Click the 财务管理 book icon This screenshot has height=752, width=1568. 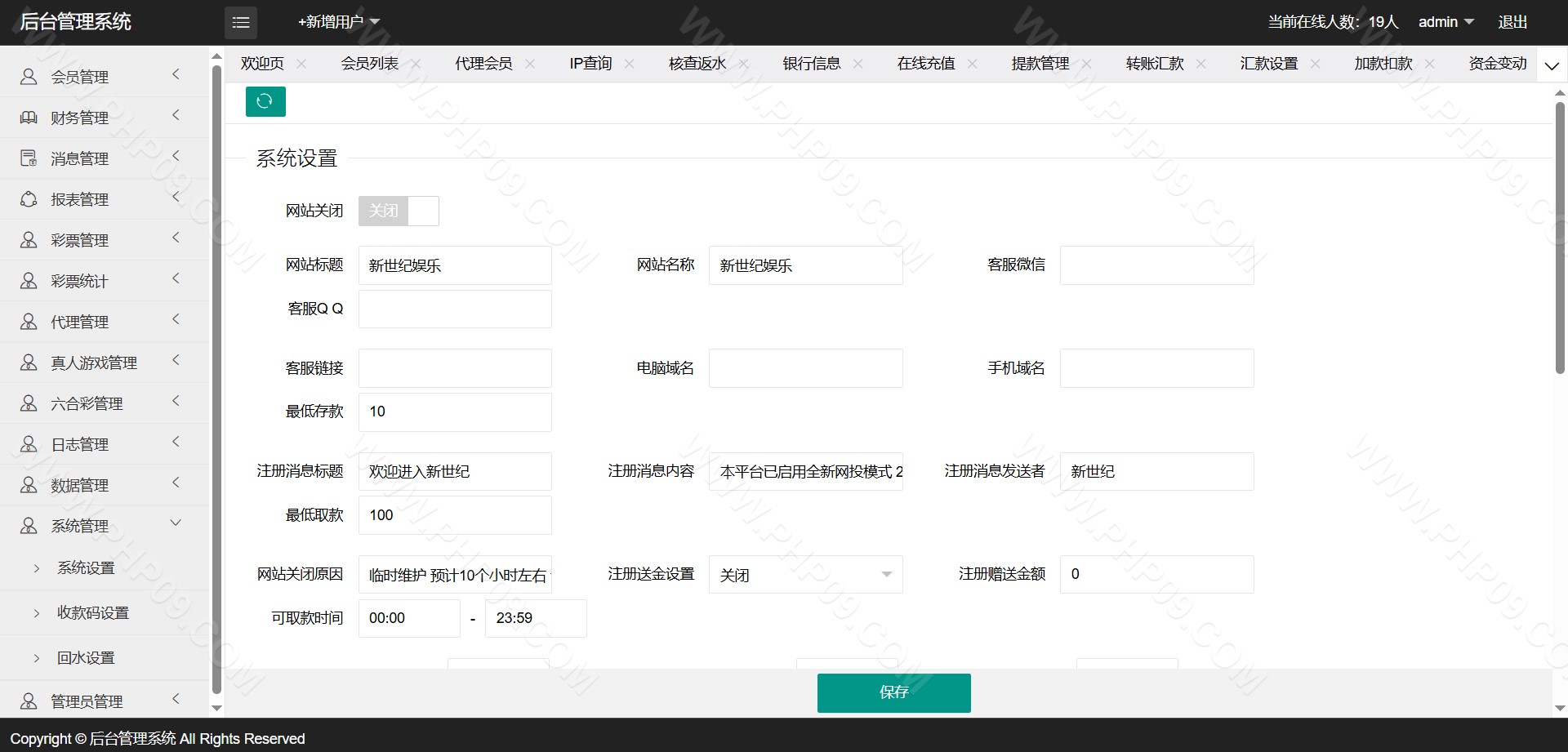click(x=29, y=118)
